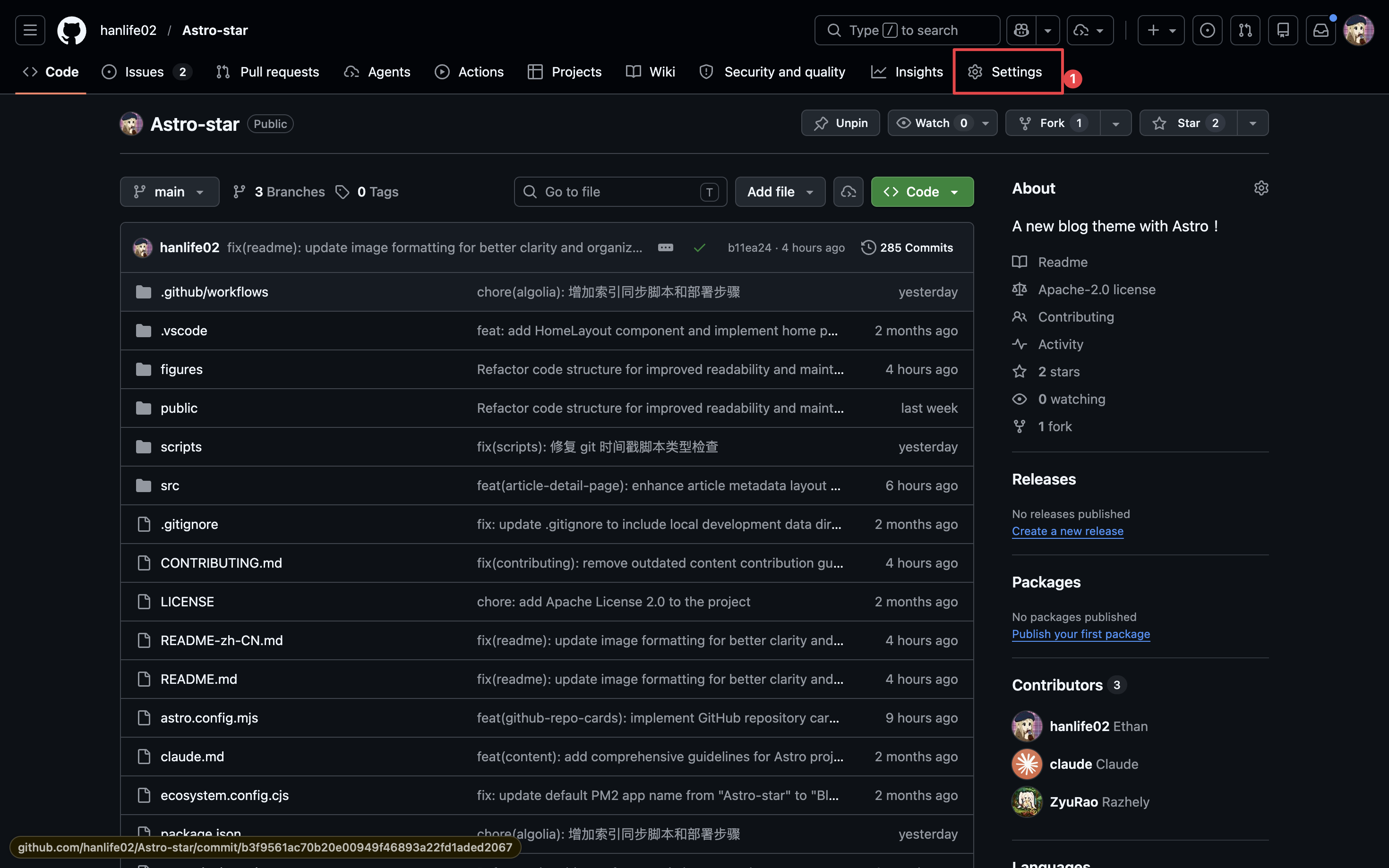1389x868 pixels.
Task: Open claude contributor avatar
Action: pos(1027,764)
